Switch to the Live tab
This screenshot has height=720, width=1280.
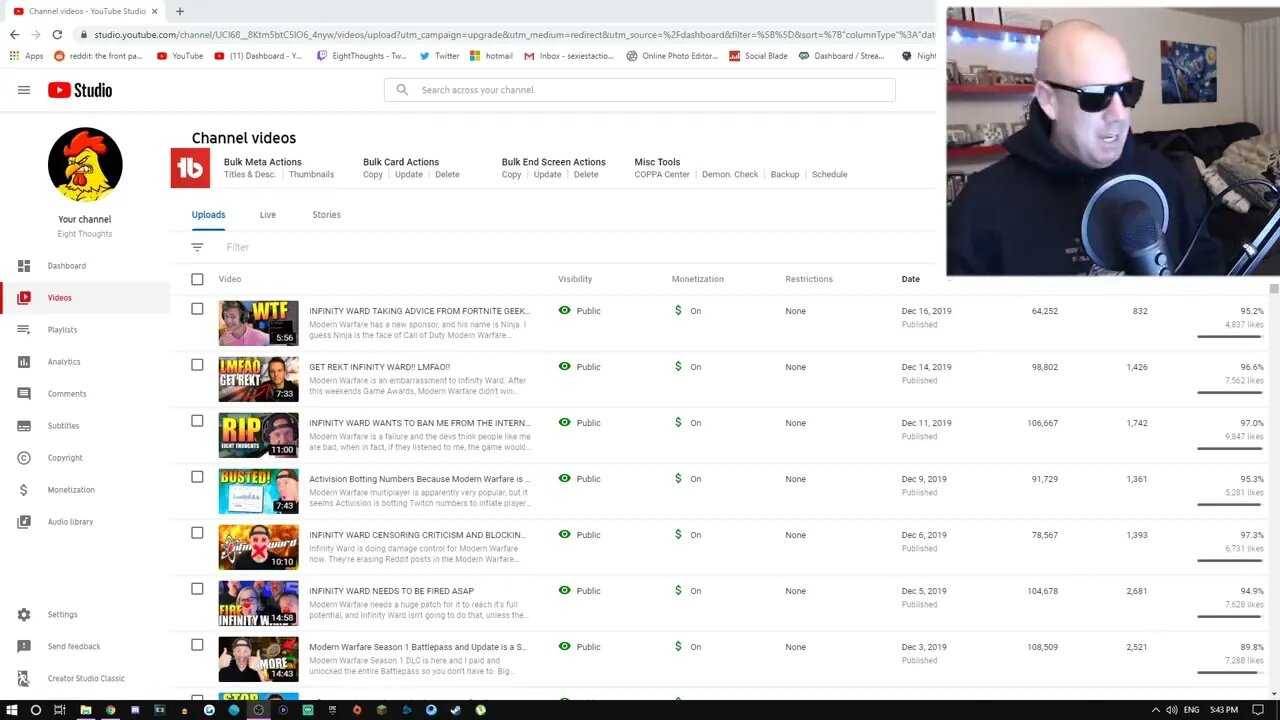point(268,215)
